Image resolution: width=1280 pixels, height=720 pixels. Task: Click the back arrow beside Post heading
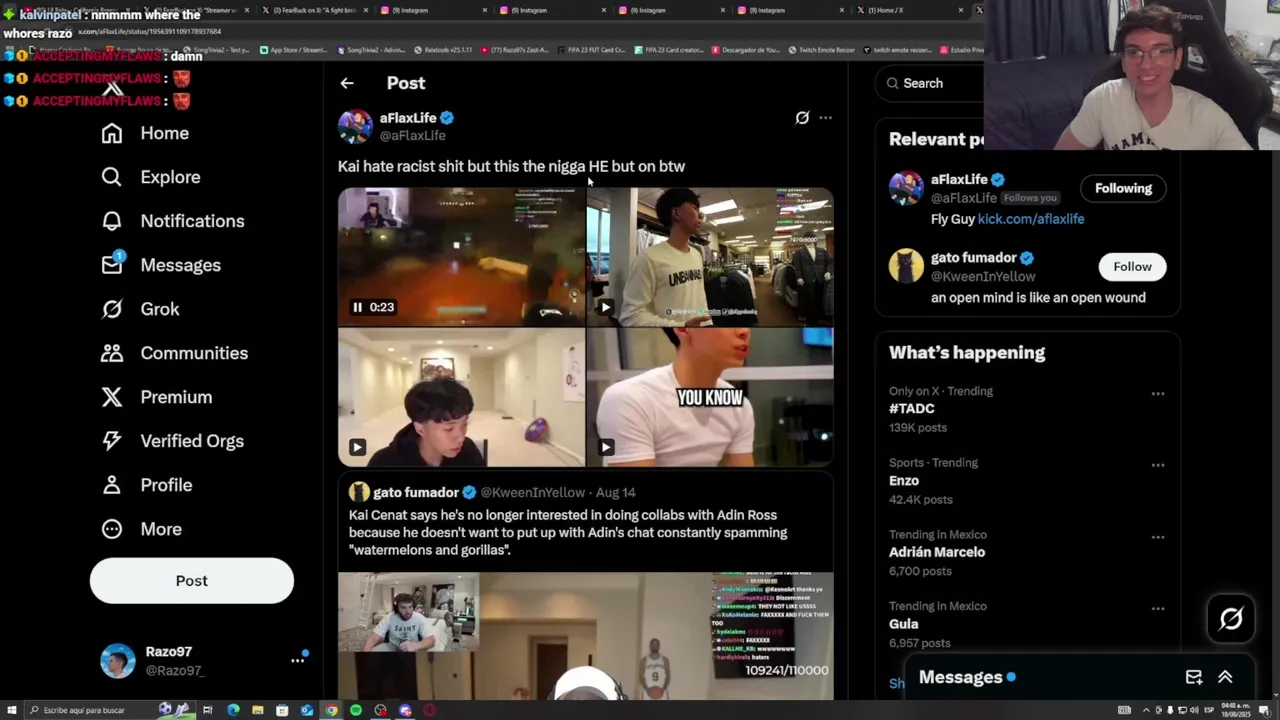coord(346,83)
